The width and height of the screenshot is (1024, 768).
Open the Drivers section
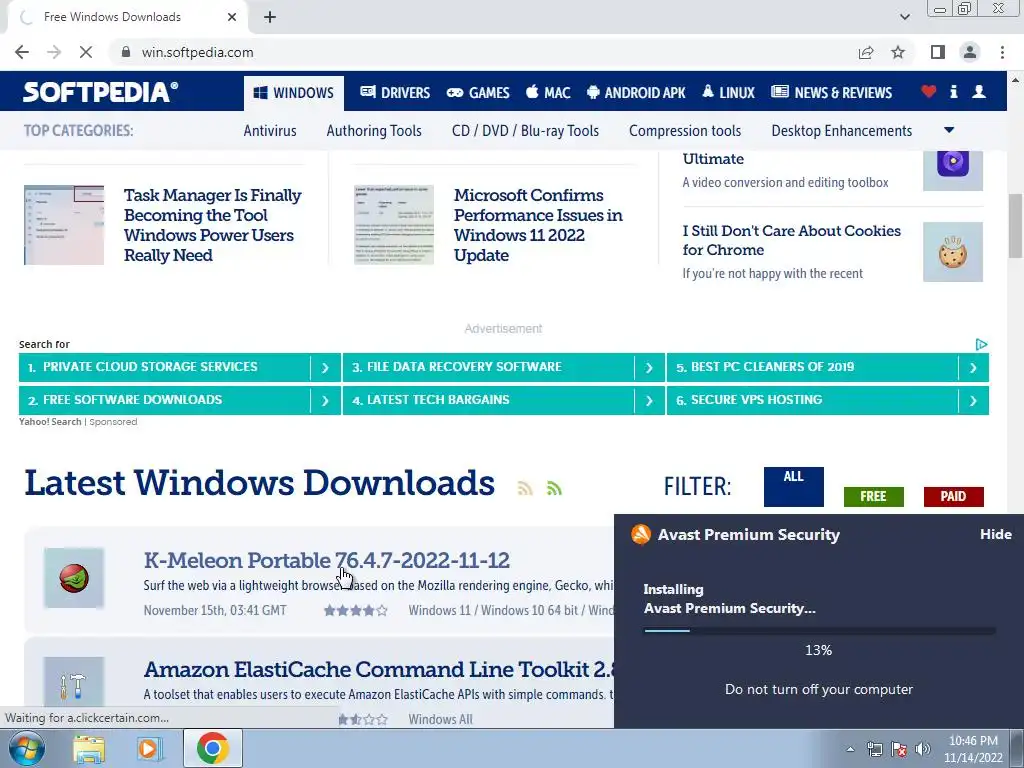395,93
